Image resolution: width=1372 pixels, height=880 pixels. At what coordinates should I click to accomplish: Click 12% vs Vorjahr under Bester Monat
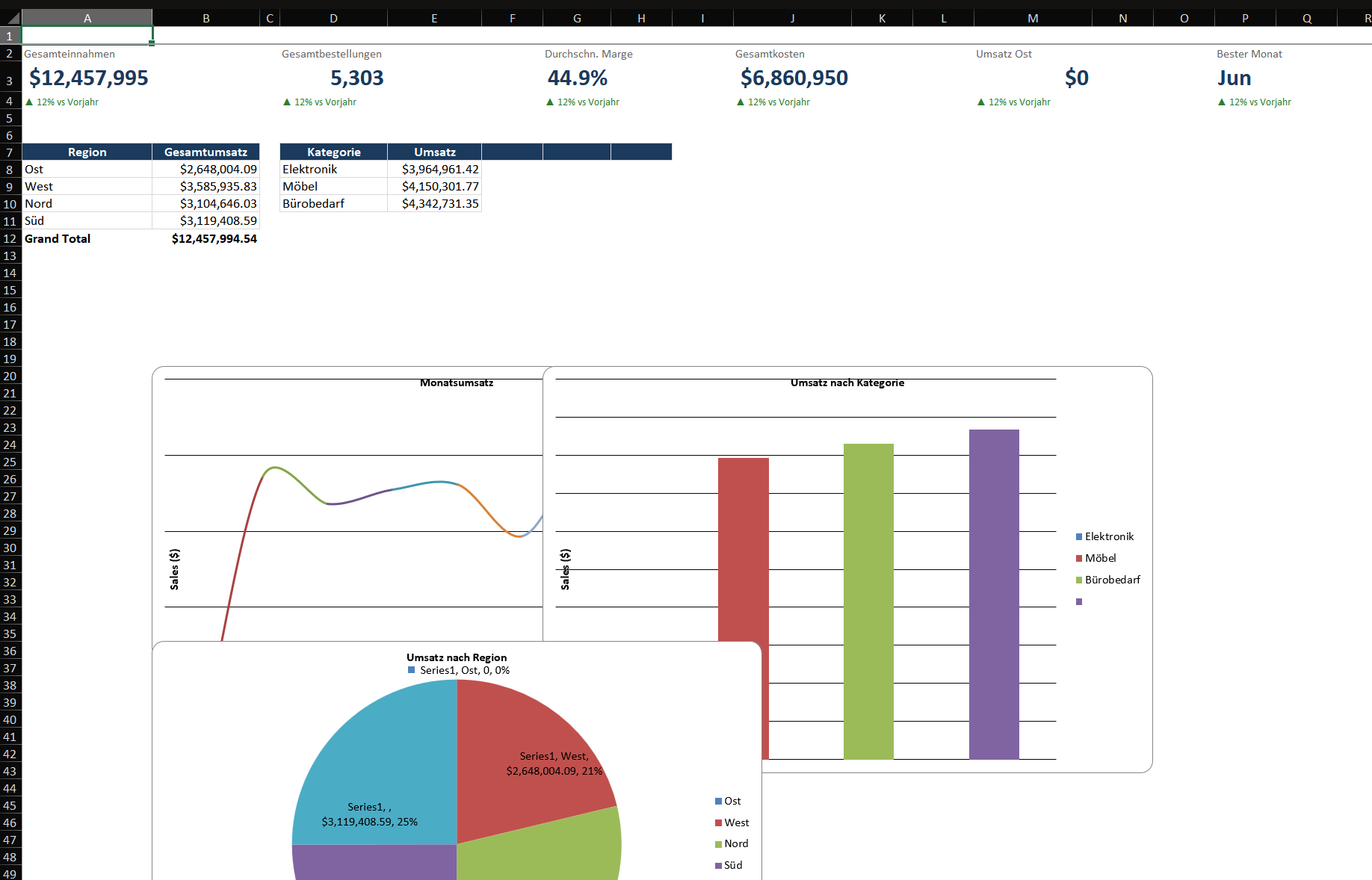[1255, 102]
